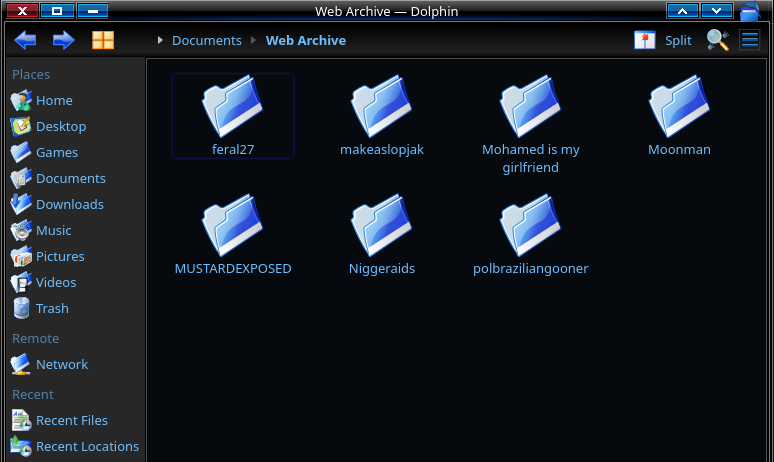774x462 pixels.
Task: Click the forward navigation arrow
Action: point(63,40)
